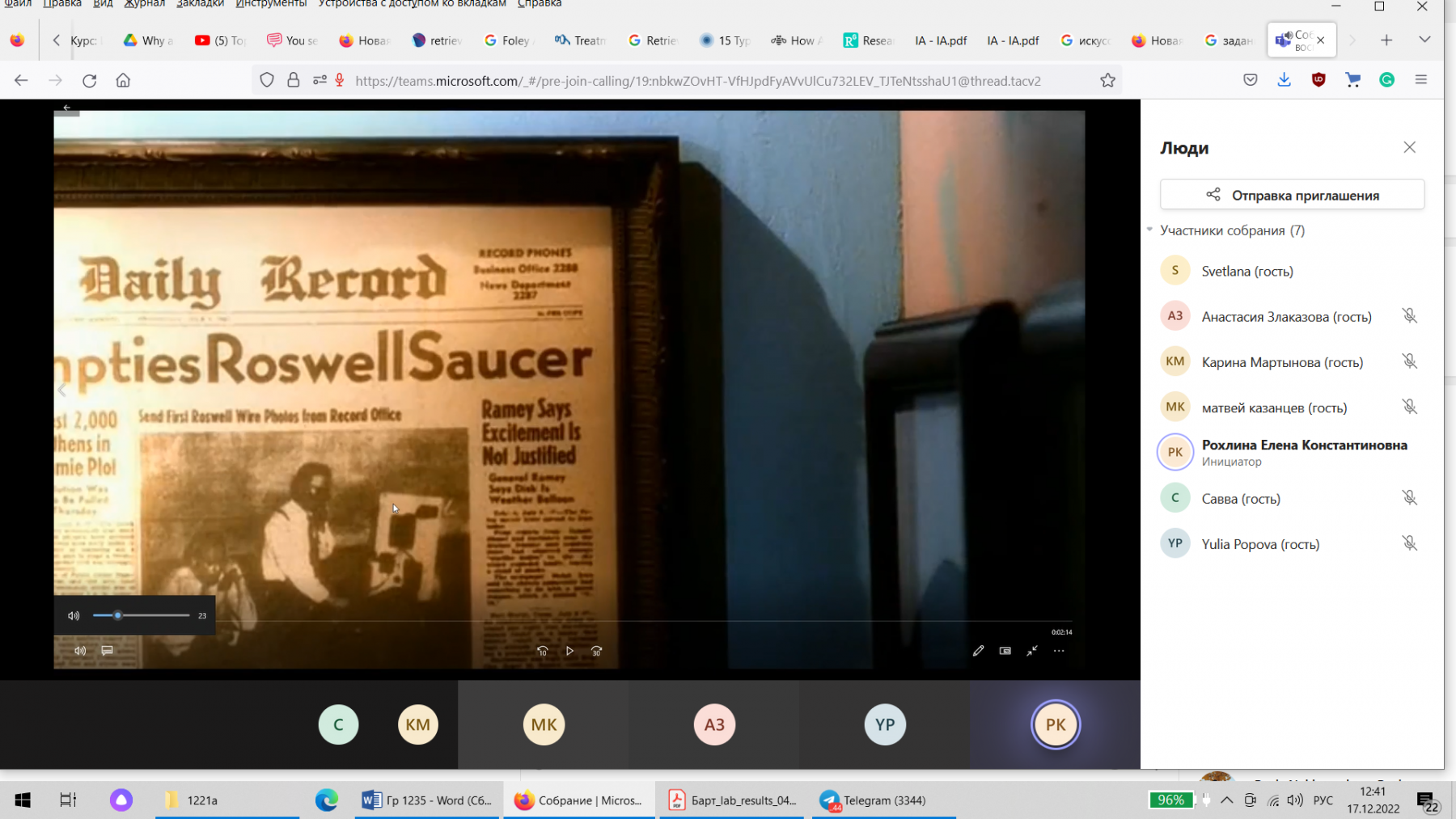This screenshot has width=1456, height=819.
Task: Click the Teams URL address field
Action: point(698,81)
